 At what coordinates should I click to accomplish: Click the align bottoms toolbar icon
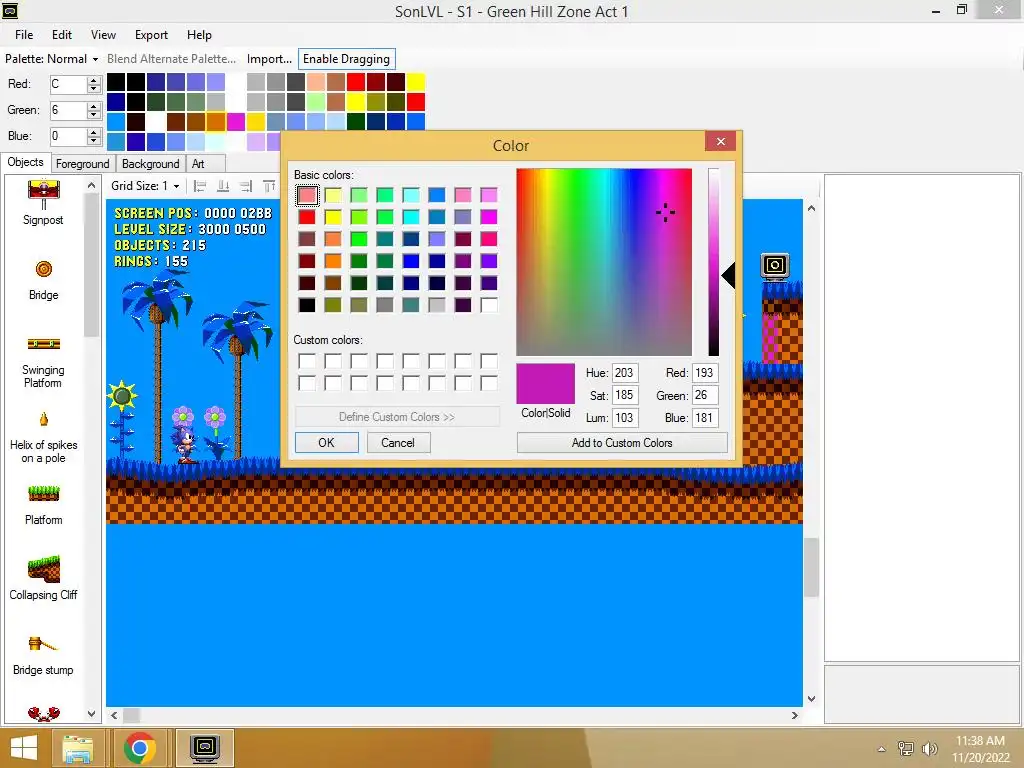tap(223, 186)
